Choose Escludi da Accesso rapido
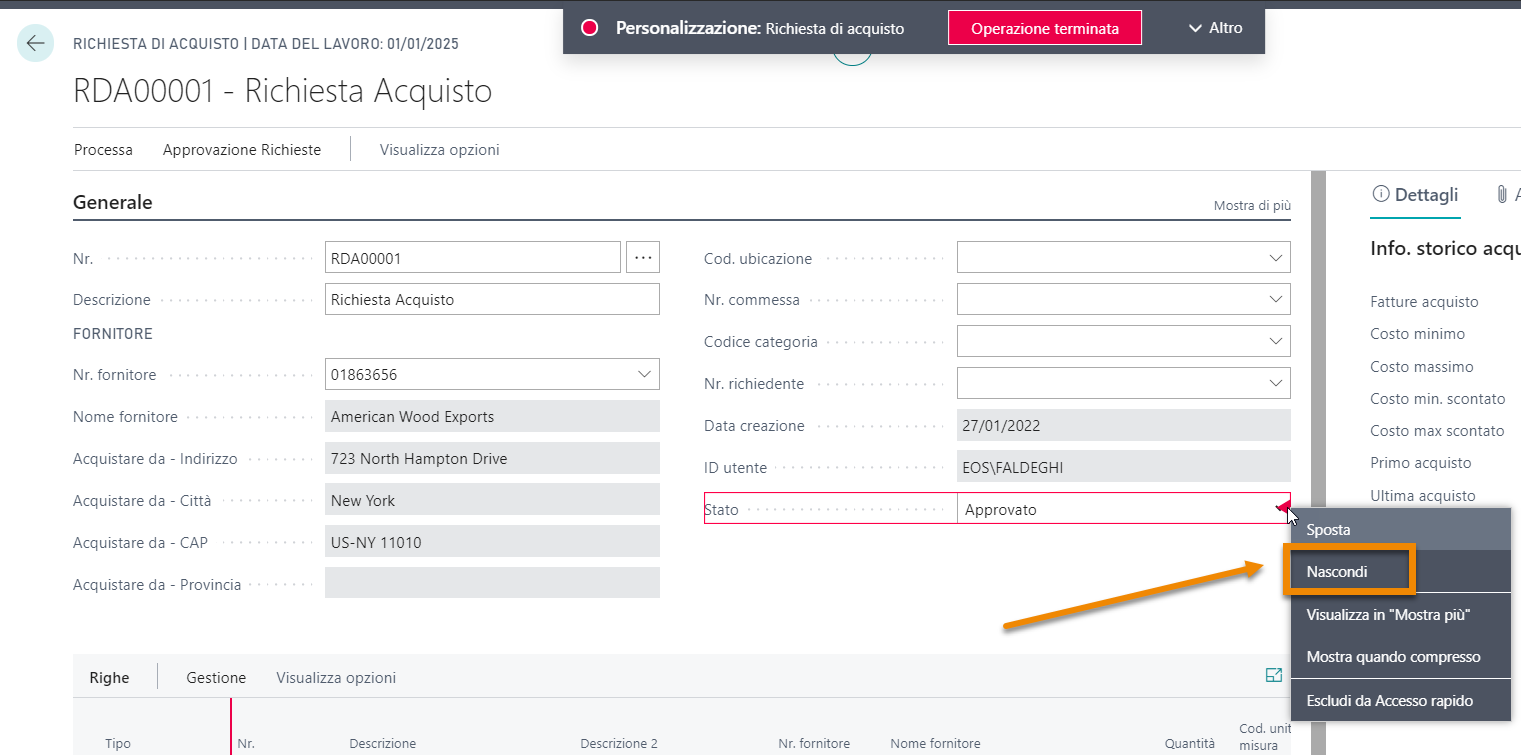The width and height of the screenshot is (1521, 755). 1389,701
